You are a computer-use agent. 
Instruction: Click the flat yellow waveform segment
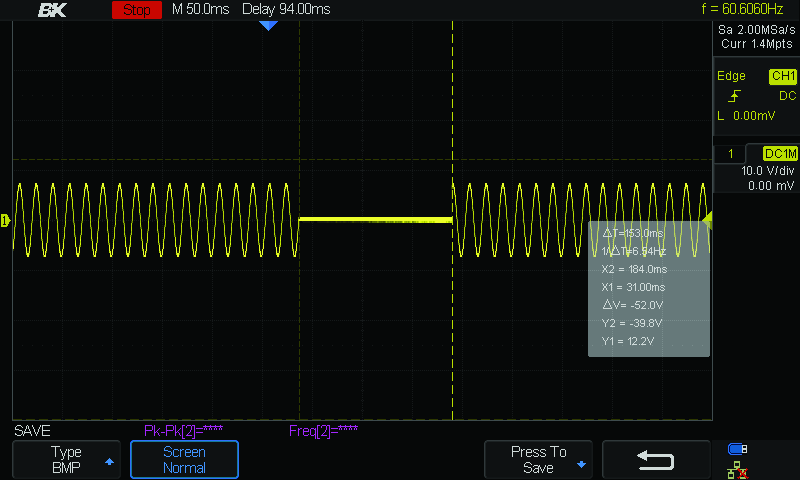tap(376, 219)
